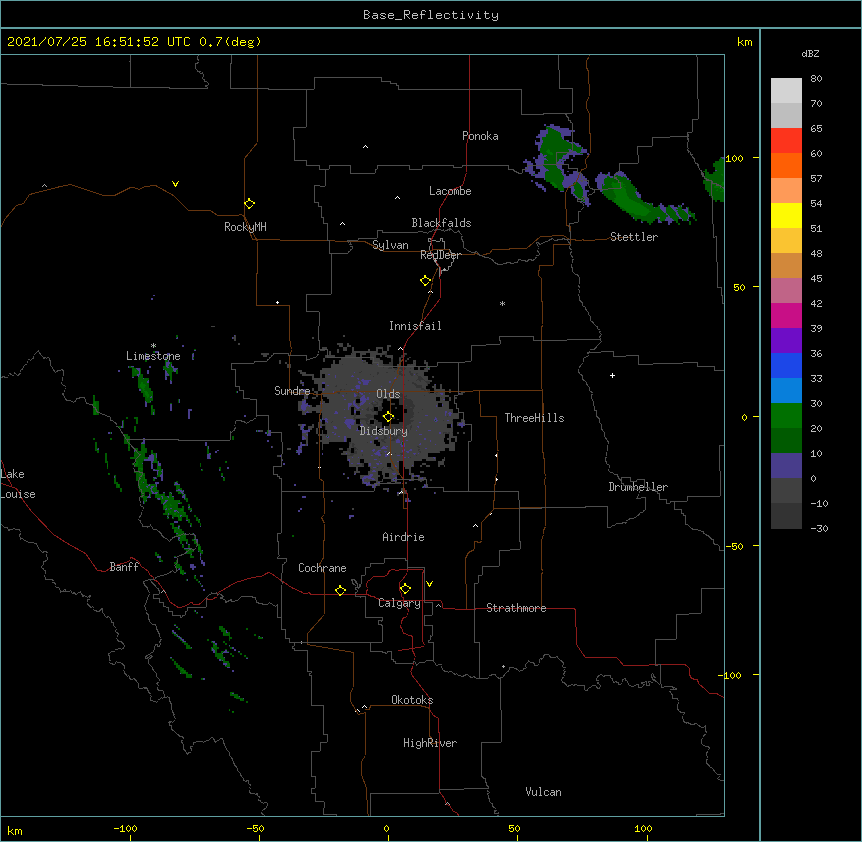Screen dimensions: 862x842
Task: Click the gold 48-51 dBZ legend swatch
Action: [x=786, y=241]
